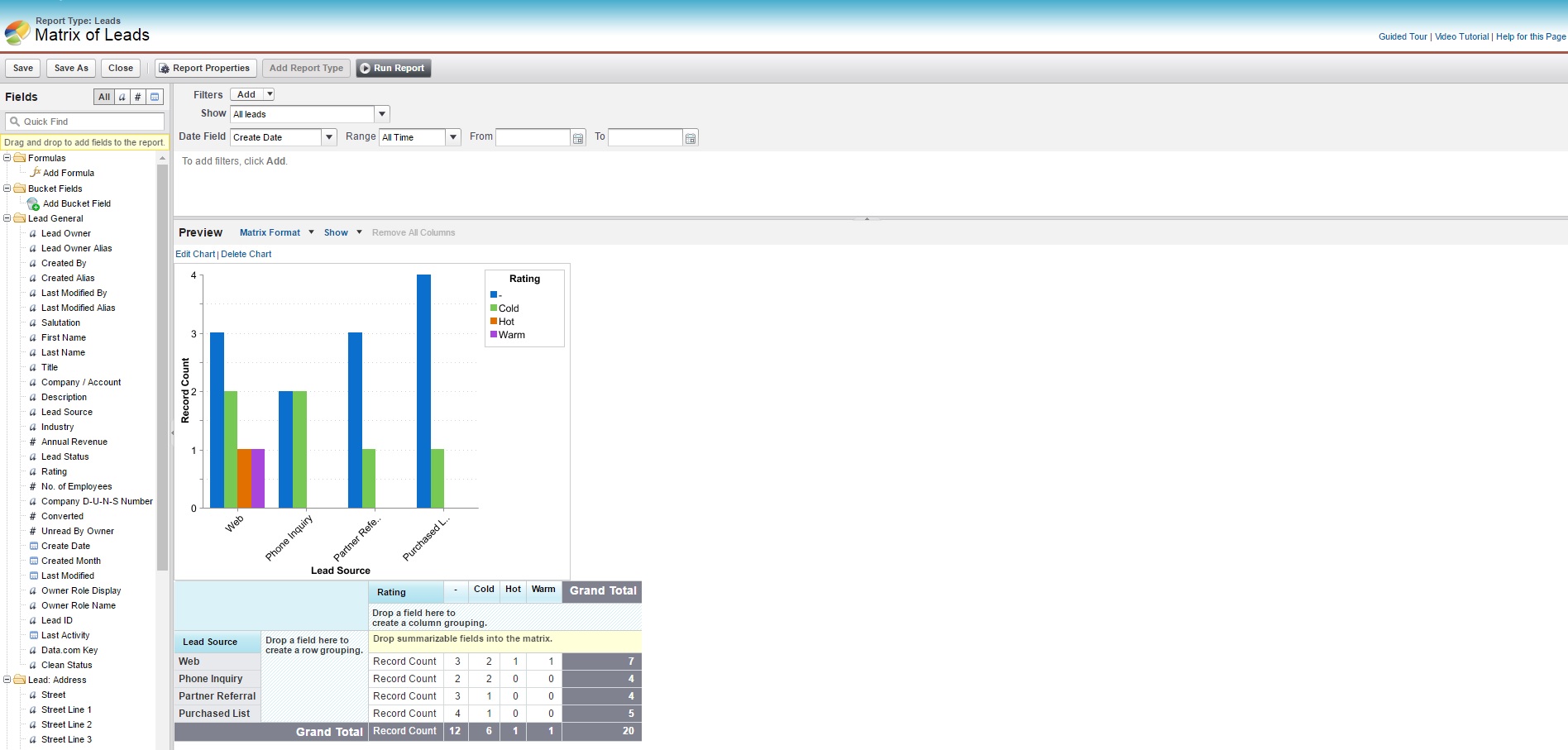Open the Preview Show menu
The width and height of the screenshot is (1568, 750).
pyautogui.click(x=343, y=232)
